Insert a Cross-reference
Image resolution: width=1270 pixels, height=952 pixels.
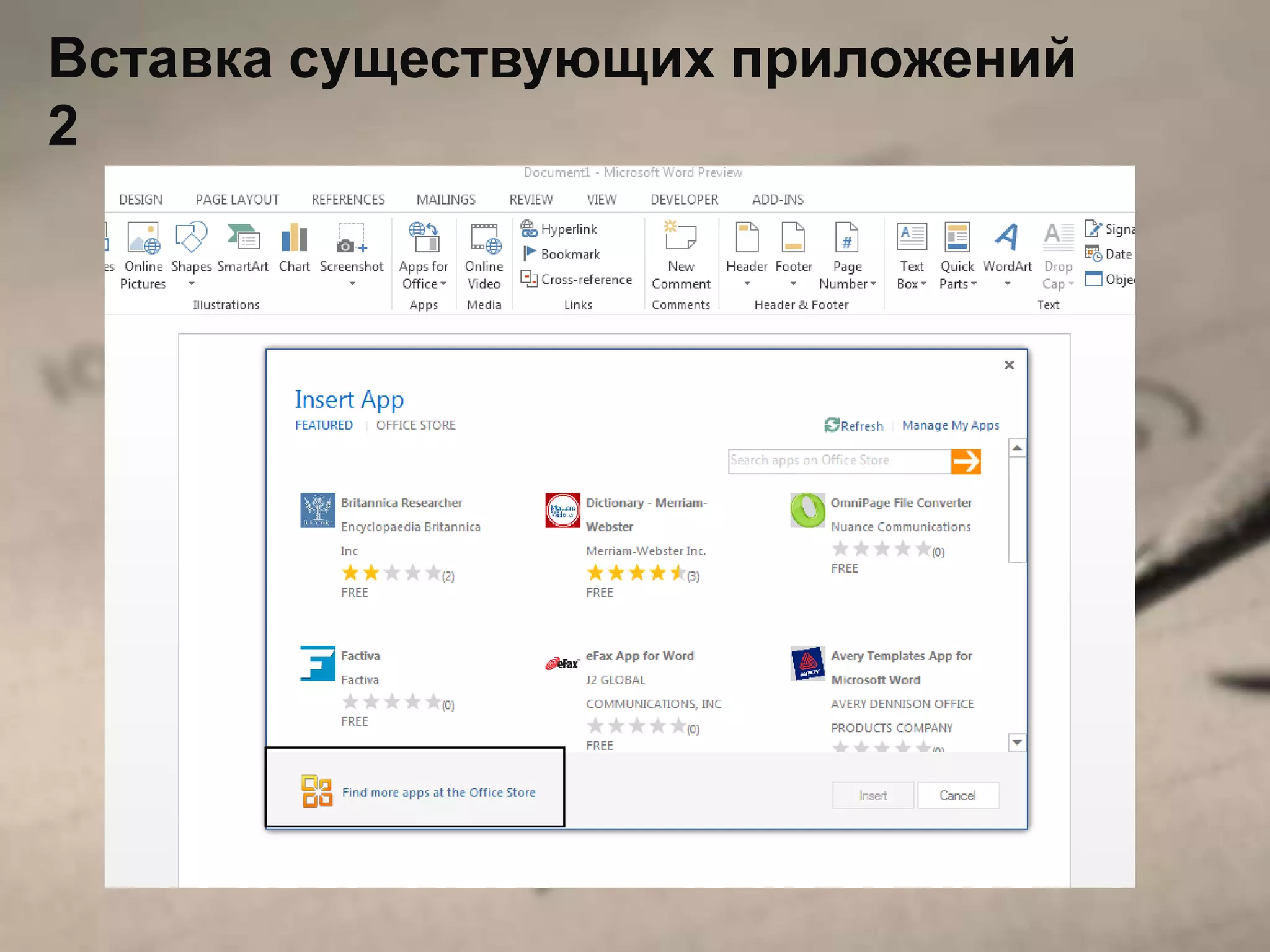576,280
